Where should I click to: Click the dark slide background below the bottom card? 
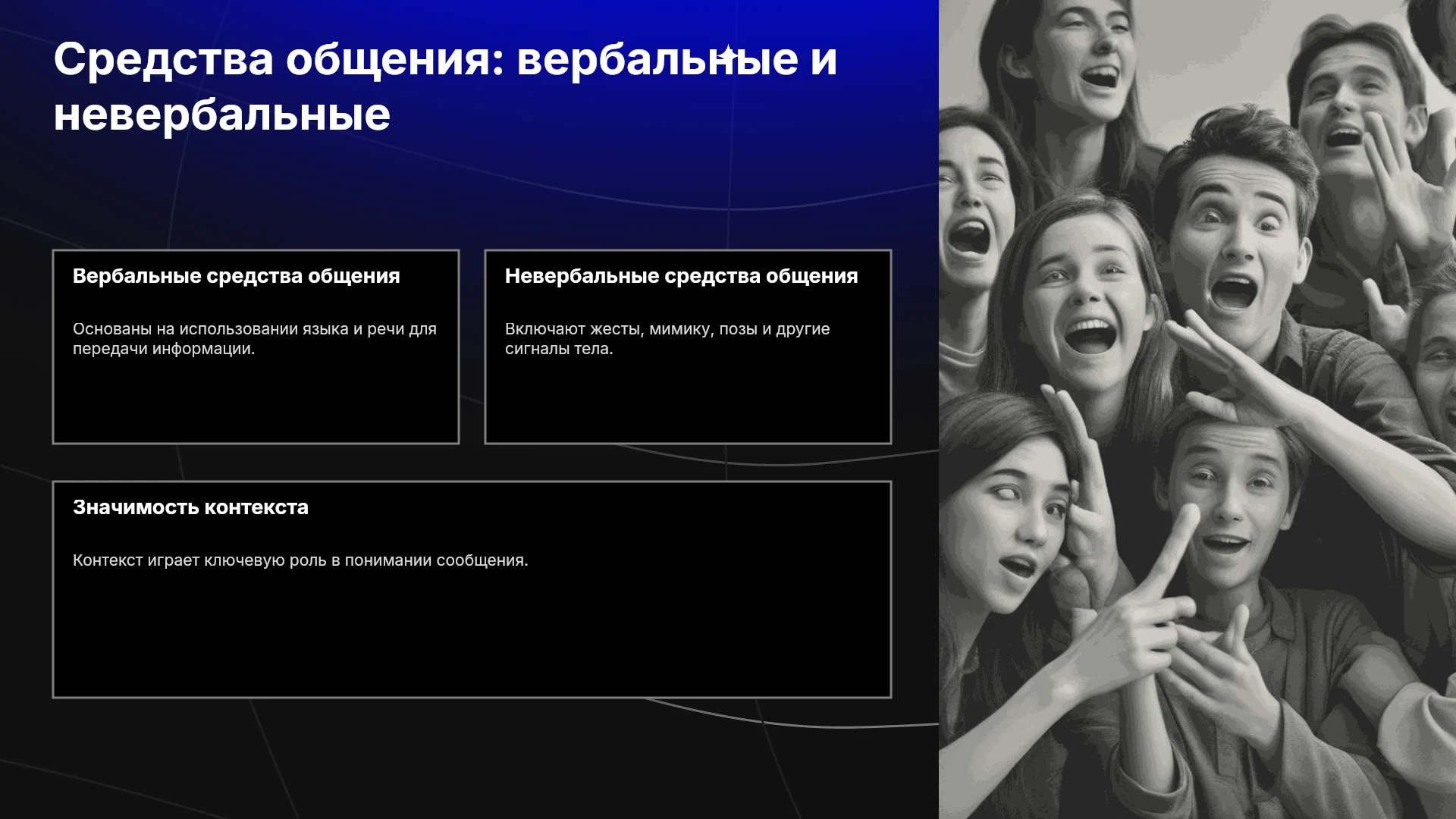pyautogui.click(x=470, y=758)
